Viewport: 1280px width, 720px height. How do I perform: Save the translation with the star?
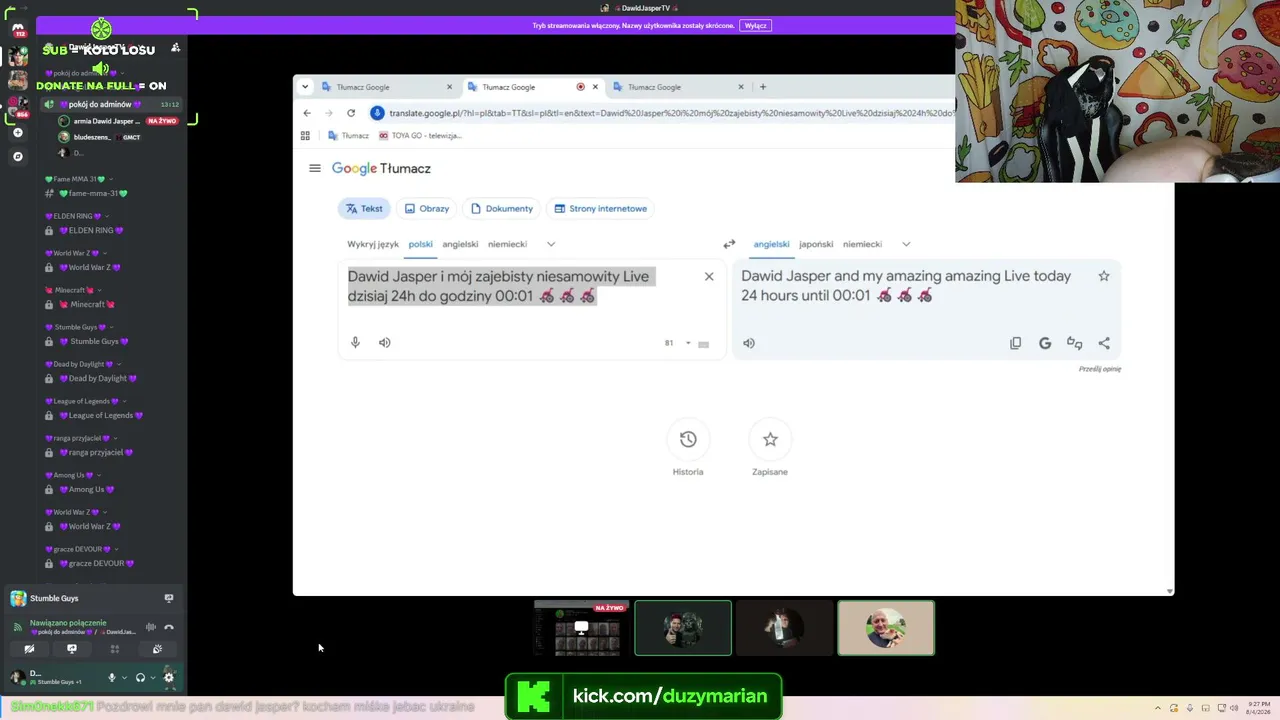pyautogui.click(x=1104, y=276)
